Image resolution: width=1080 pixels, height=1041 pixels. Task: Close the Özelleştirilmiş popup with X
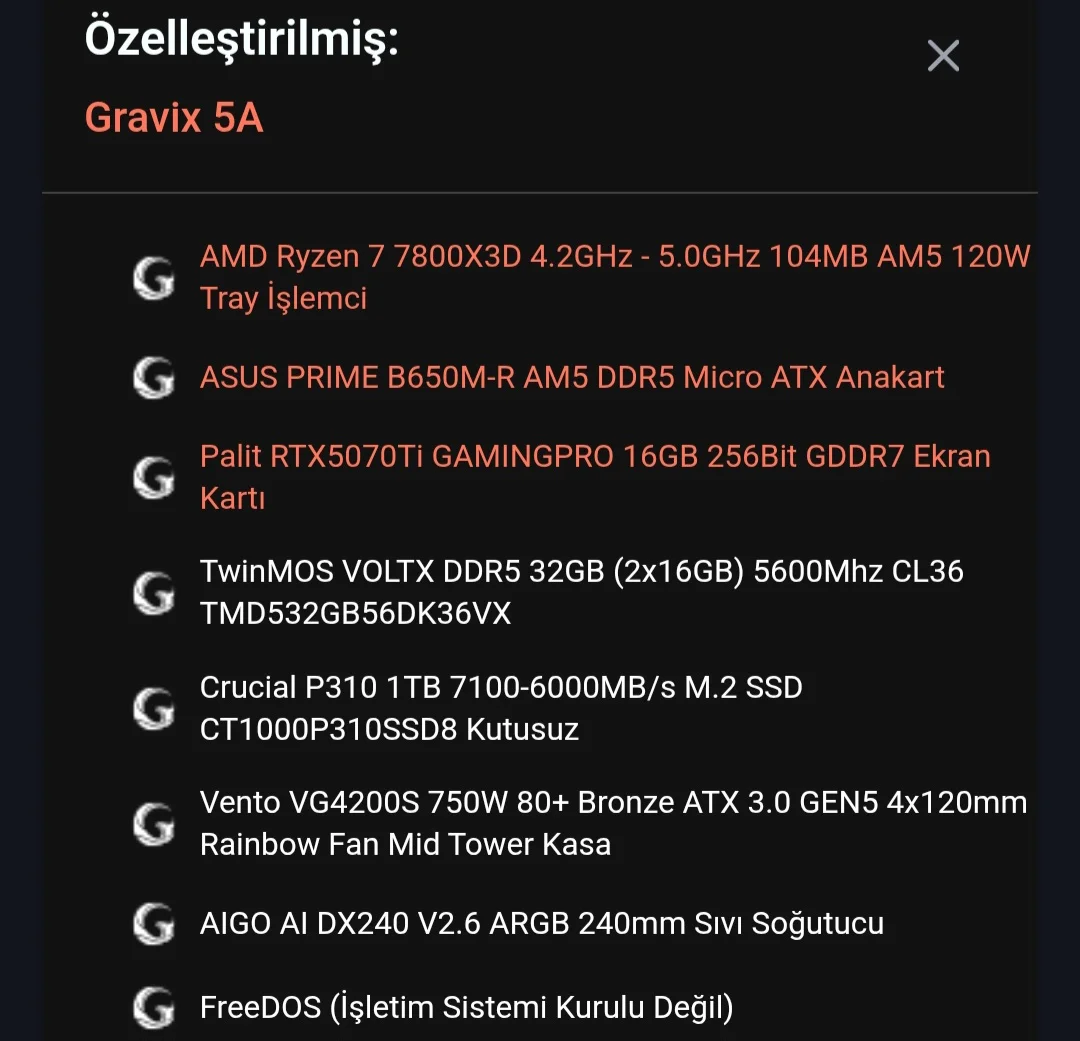[943, 56]
